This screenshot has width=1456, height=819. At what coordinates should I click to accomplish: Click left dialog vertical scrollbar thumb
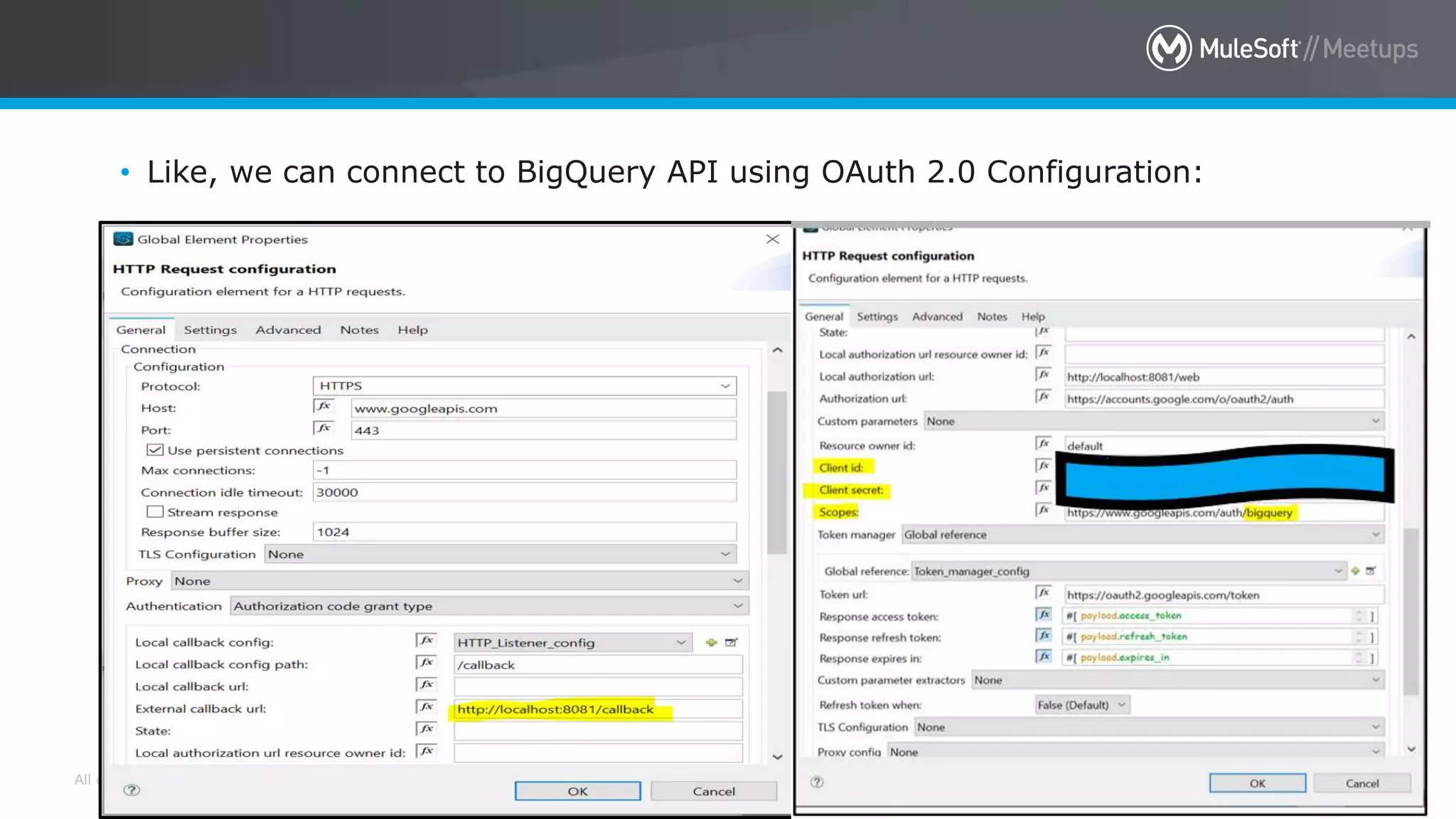[778, 472]
